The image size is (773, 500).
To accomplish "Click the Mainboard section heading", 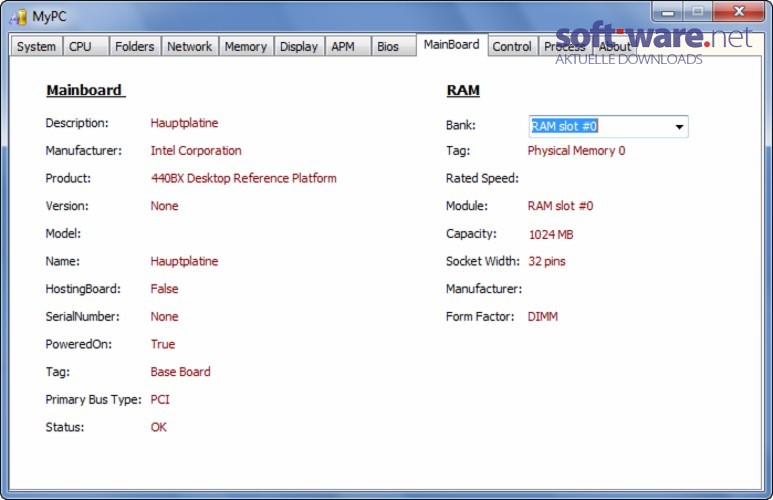I will (x=85, y=90).
